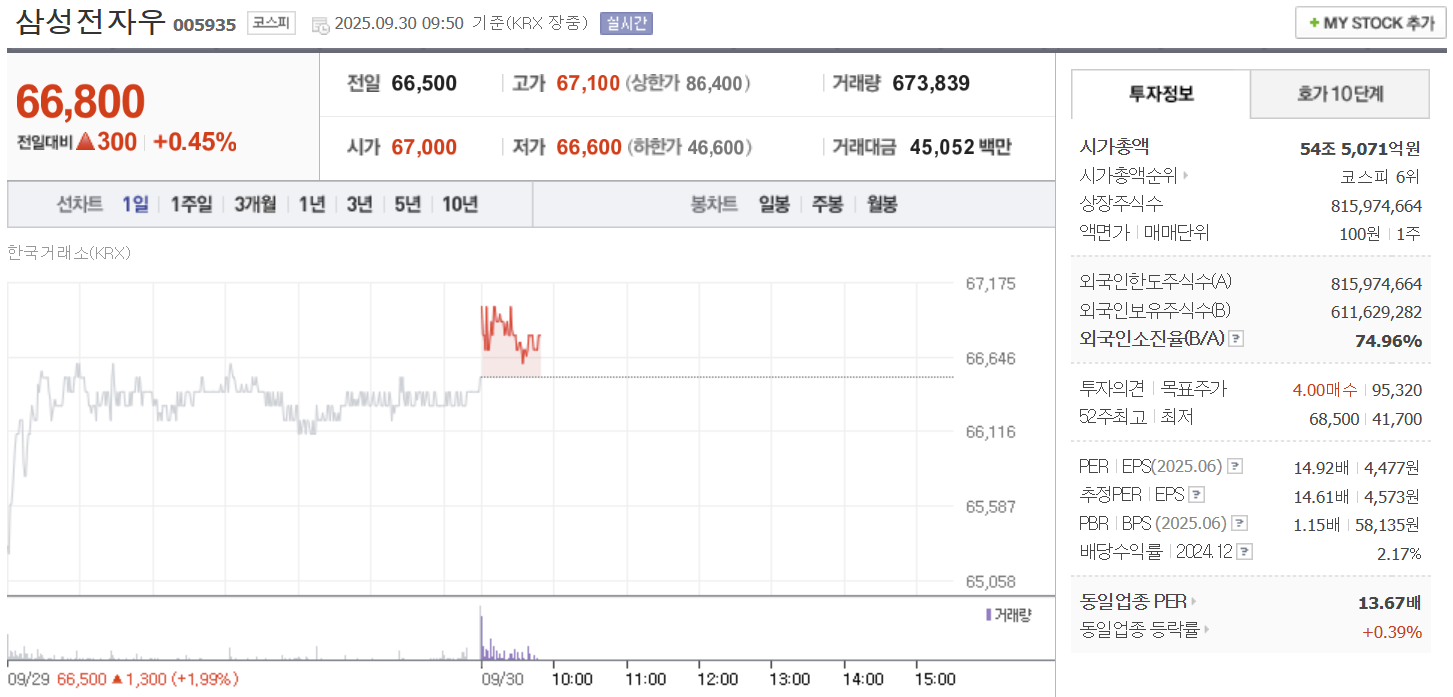This screenshot has height=697, width=1453.
Task: Click the 추정PER question mark icon
Action: [1195, 494]
